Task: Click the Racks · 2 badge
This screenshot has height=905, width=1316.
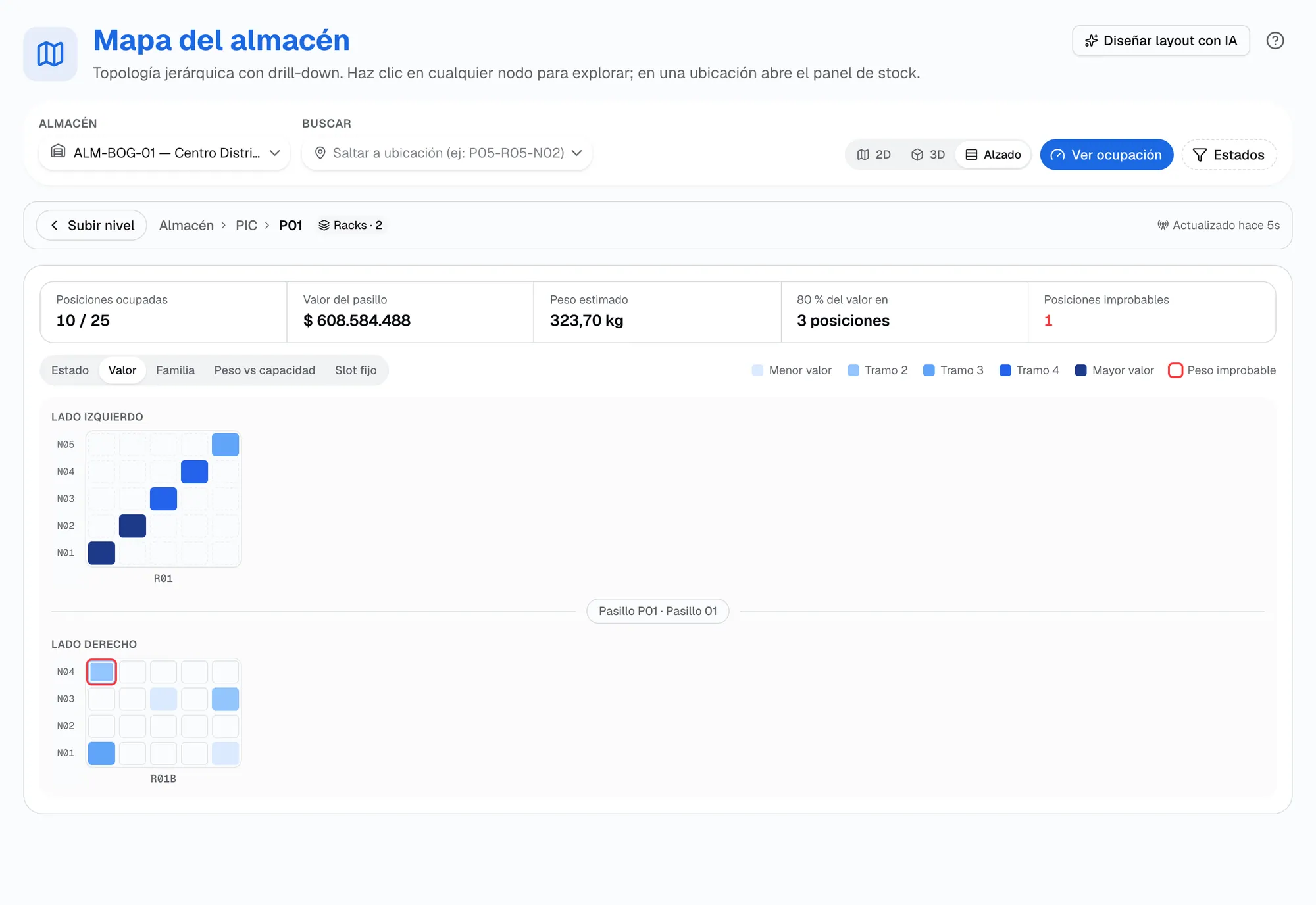Action: click(350, 226)
